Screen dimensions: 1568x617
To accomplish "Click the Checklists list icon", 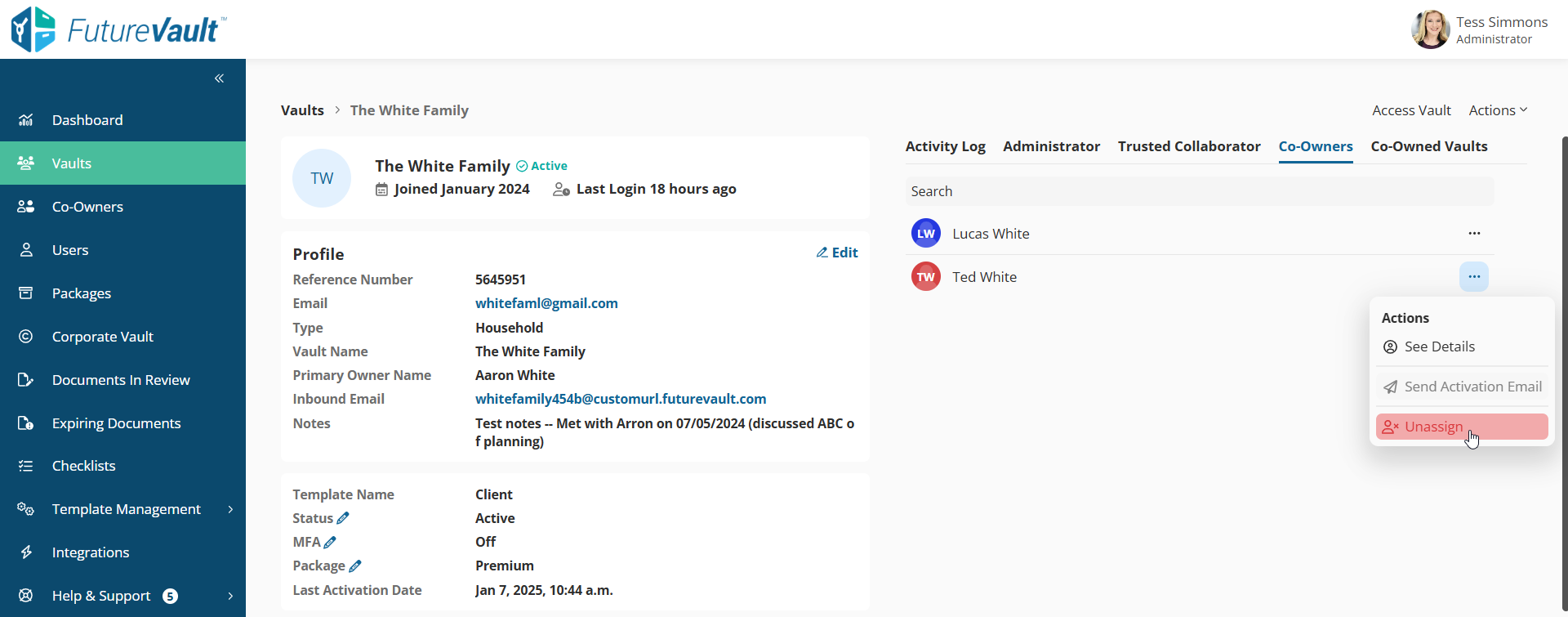I will 26,466.
